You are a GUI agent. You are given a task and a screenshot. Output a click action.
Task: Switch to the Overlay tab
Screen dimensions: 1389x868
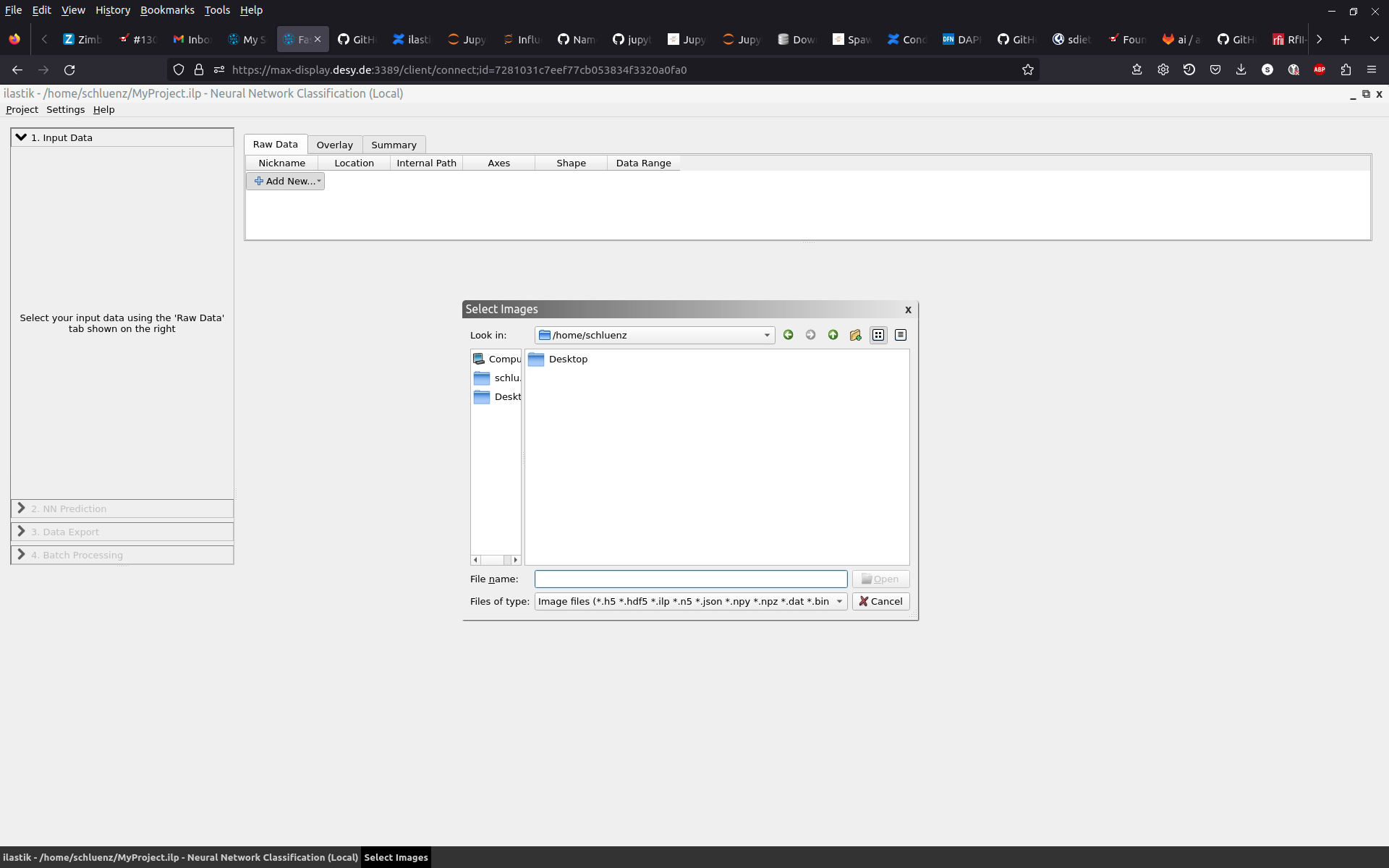pos(334,145)
